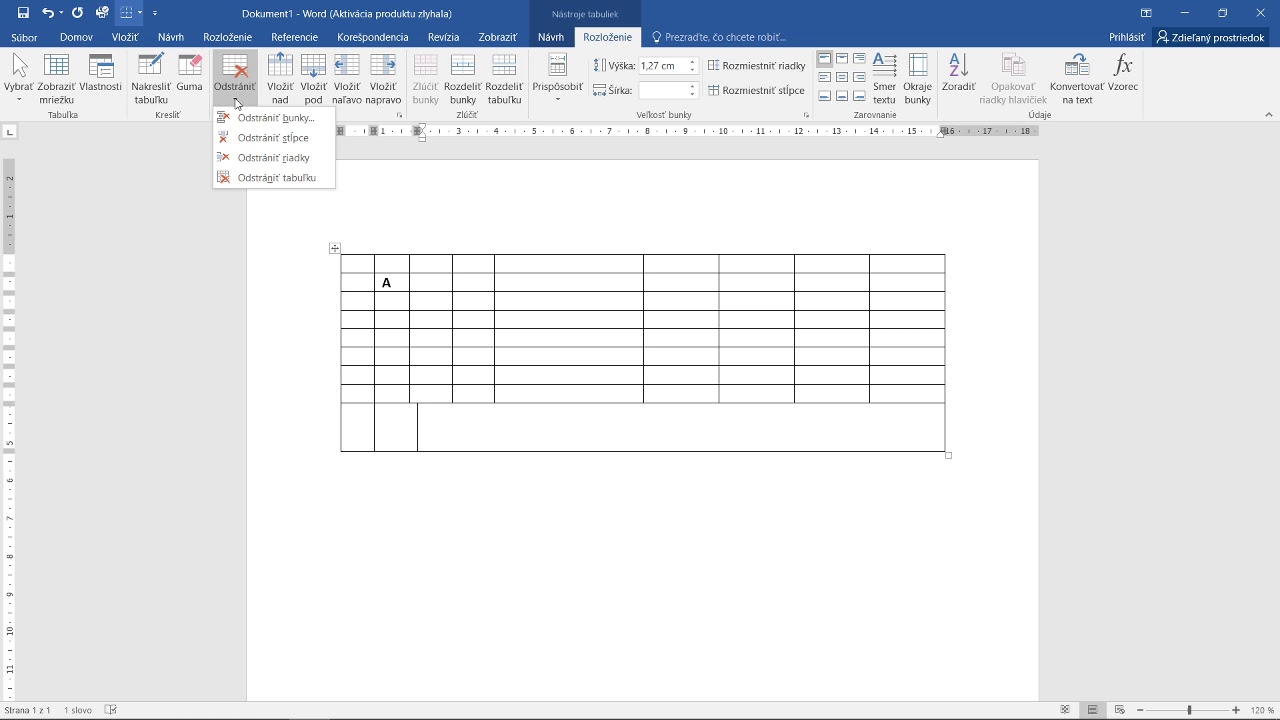Collapse the ribbon with the chevron
Screen dimensions: 1280x720
pyautogui.click(x=1269, y=115)
